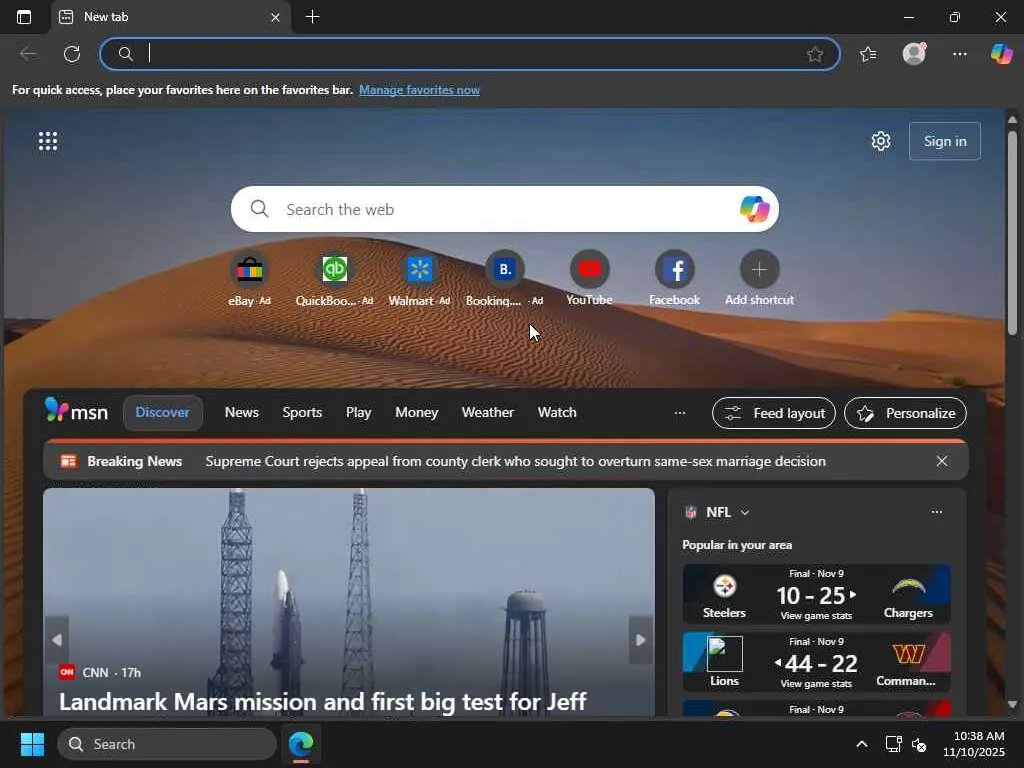This screenshot has height=768, width=1024.
Task: Open the eBay shortcut
Action: pyautogui.click(x=249, y=278)
